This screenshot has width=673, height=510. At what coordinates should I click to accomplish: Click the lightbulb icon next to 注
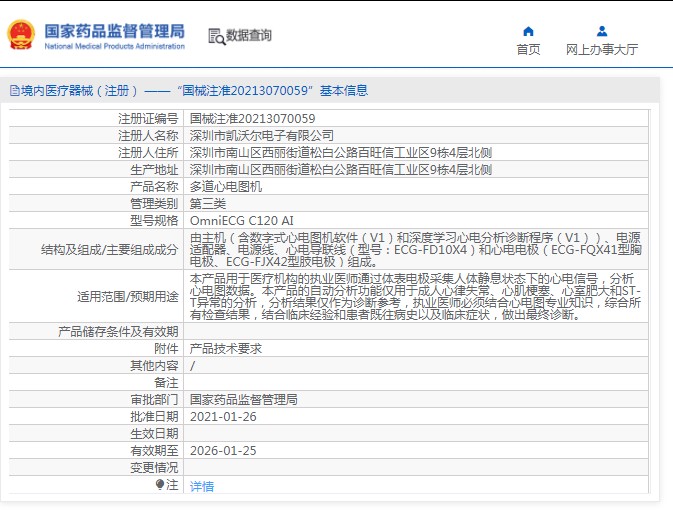pos(160,485)
